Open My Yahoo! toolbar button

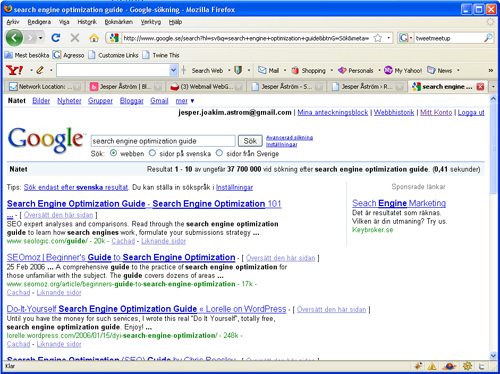click(403, 70)
